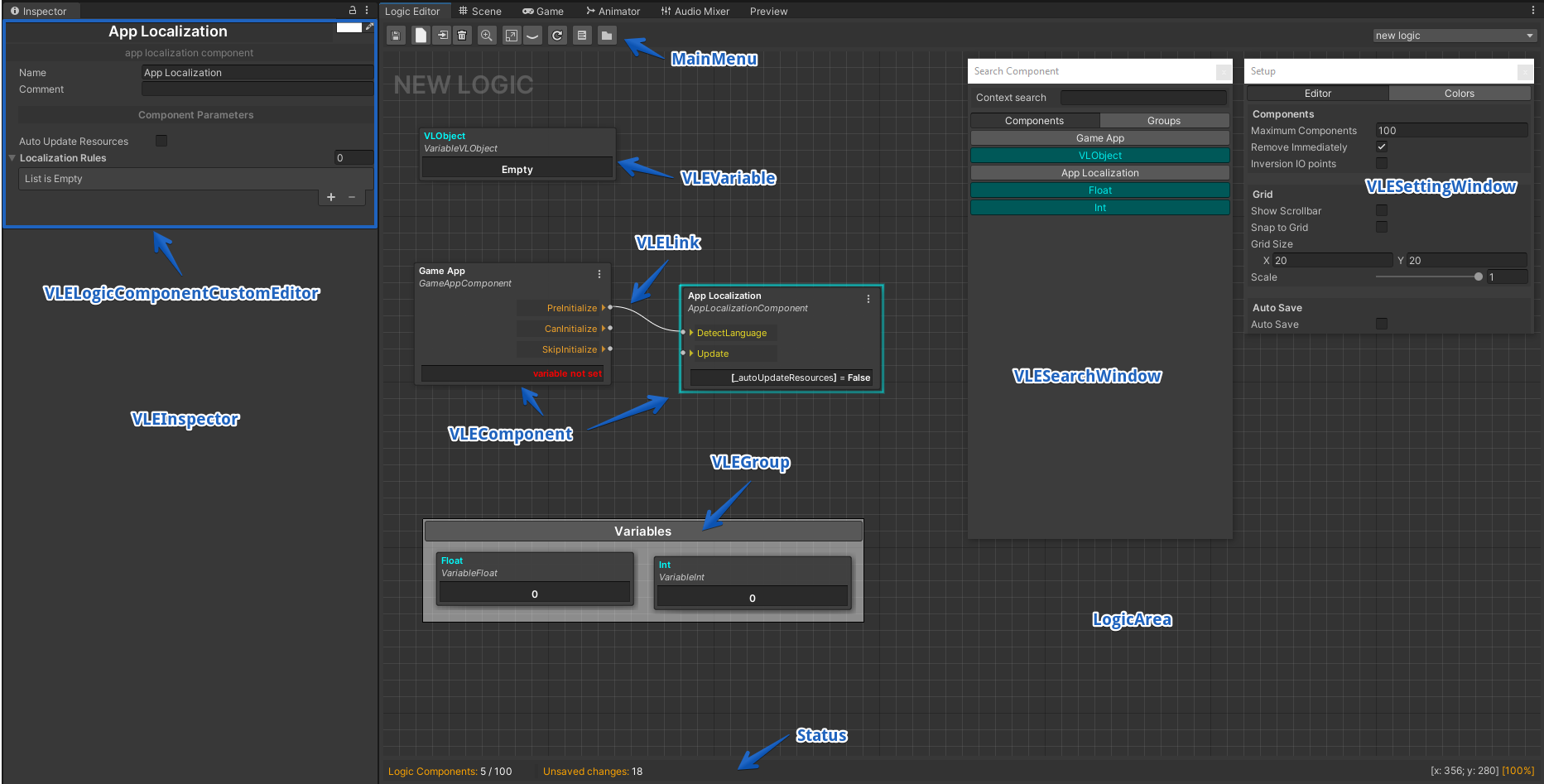Click the Scale slider handle

[1479, 277]
